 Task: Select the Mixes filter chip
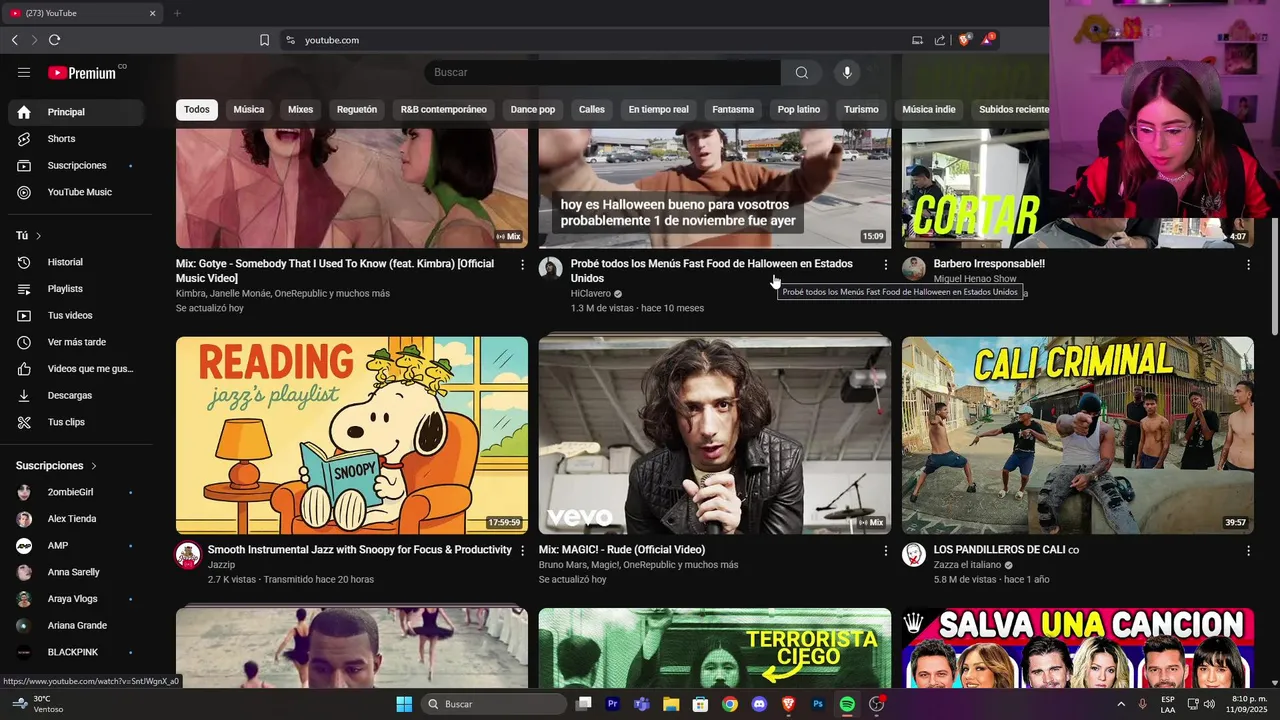[x=300, y=110]
